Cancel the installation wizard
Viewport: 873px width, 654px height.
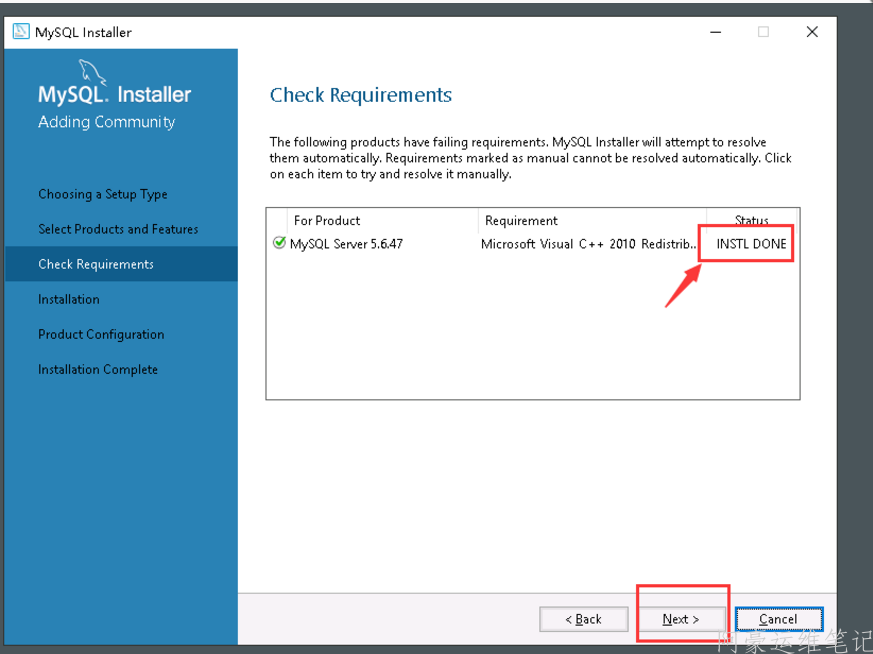point(778,619)
